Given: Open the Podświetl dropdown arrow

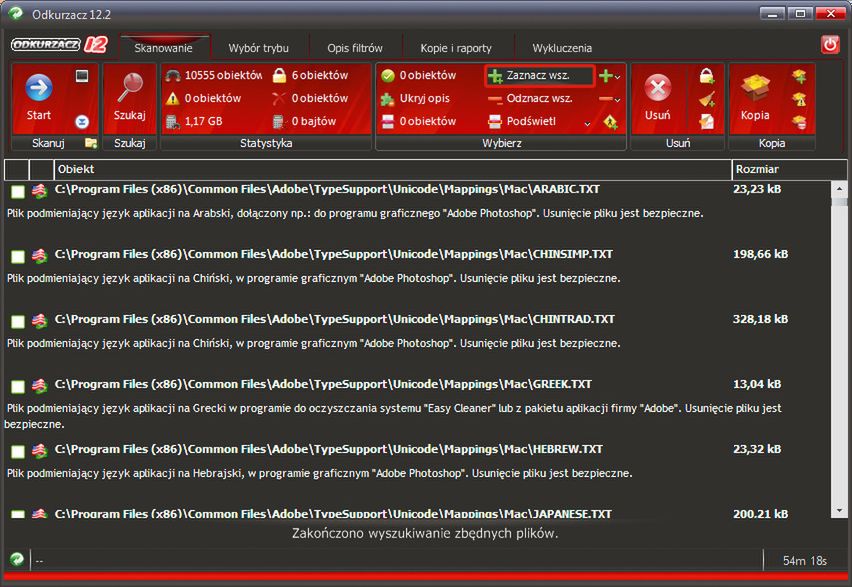Looking at the screenshot, I should [587, 124].
